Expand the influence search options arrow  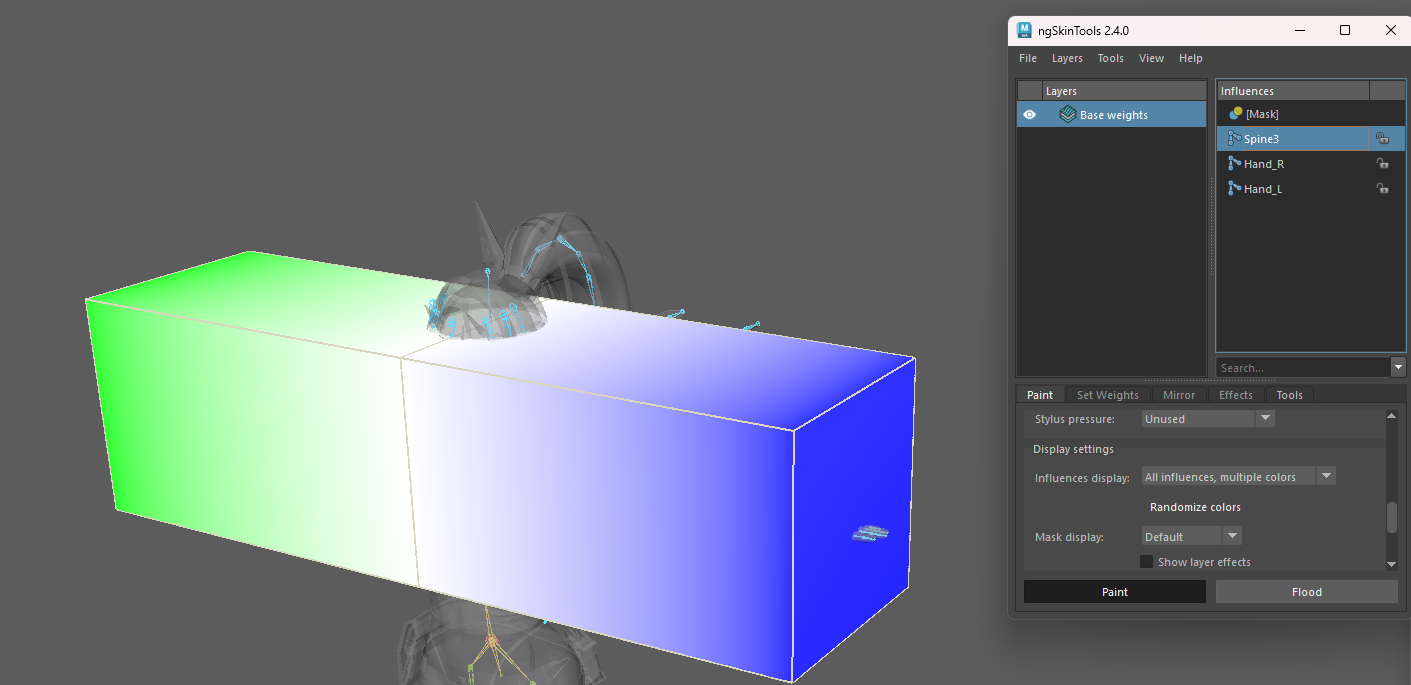1398,368
